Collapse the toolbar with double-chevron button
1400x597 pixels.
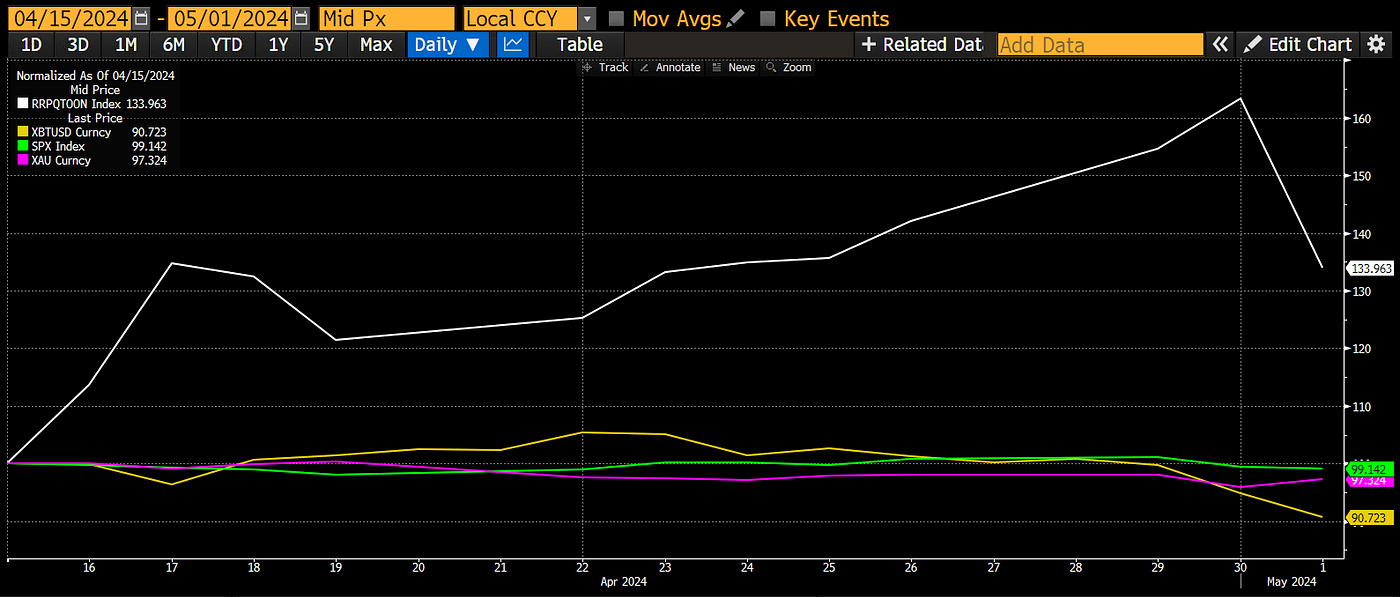click(1220, 44)
